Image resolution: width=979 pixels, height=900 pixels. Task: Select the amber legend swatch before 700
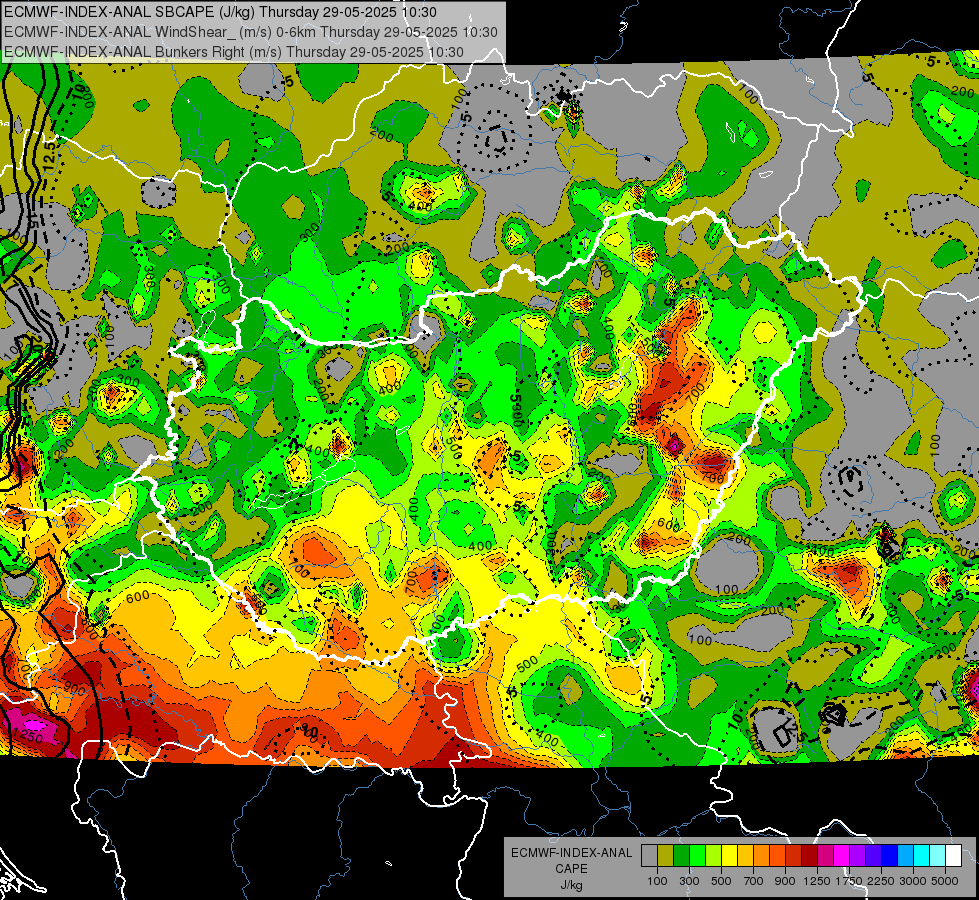click(x=745, y=855)
